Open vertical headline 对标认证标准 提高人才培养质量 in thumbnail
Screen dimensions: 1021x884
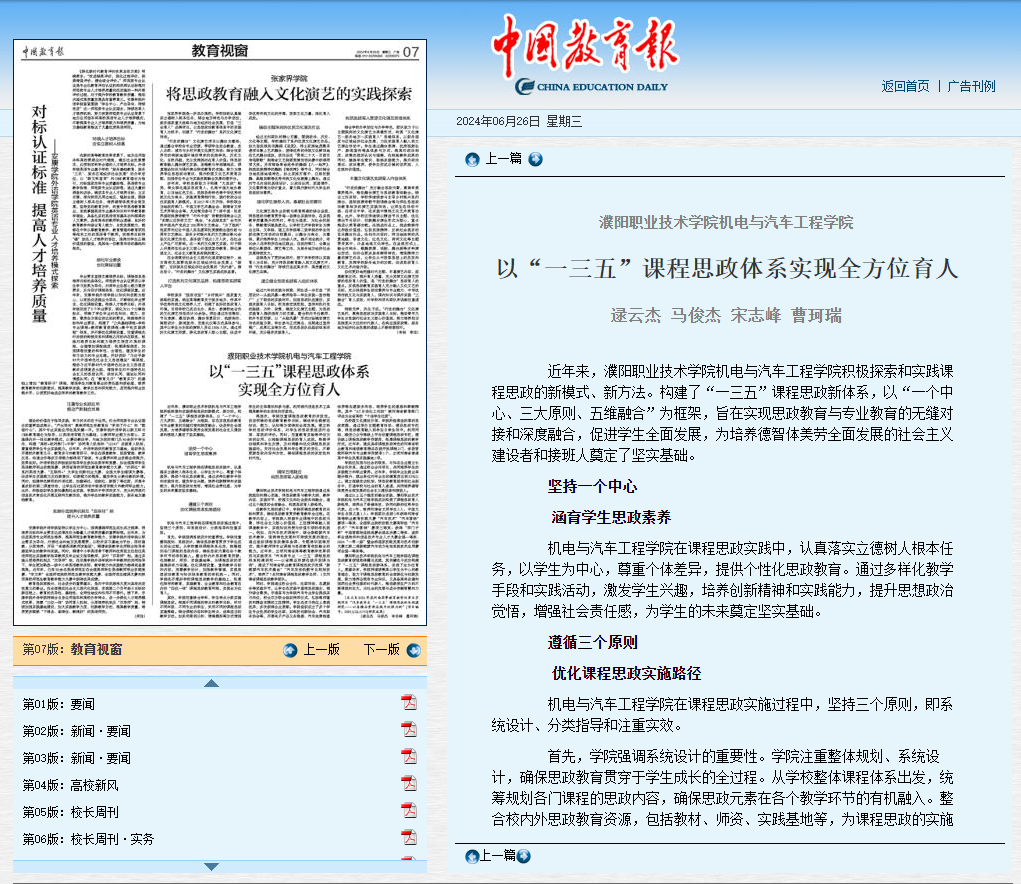(x=40, y=214)
